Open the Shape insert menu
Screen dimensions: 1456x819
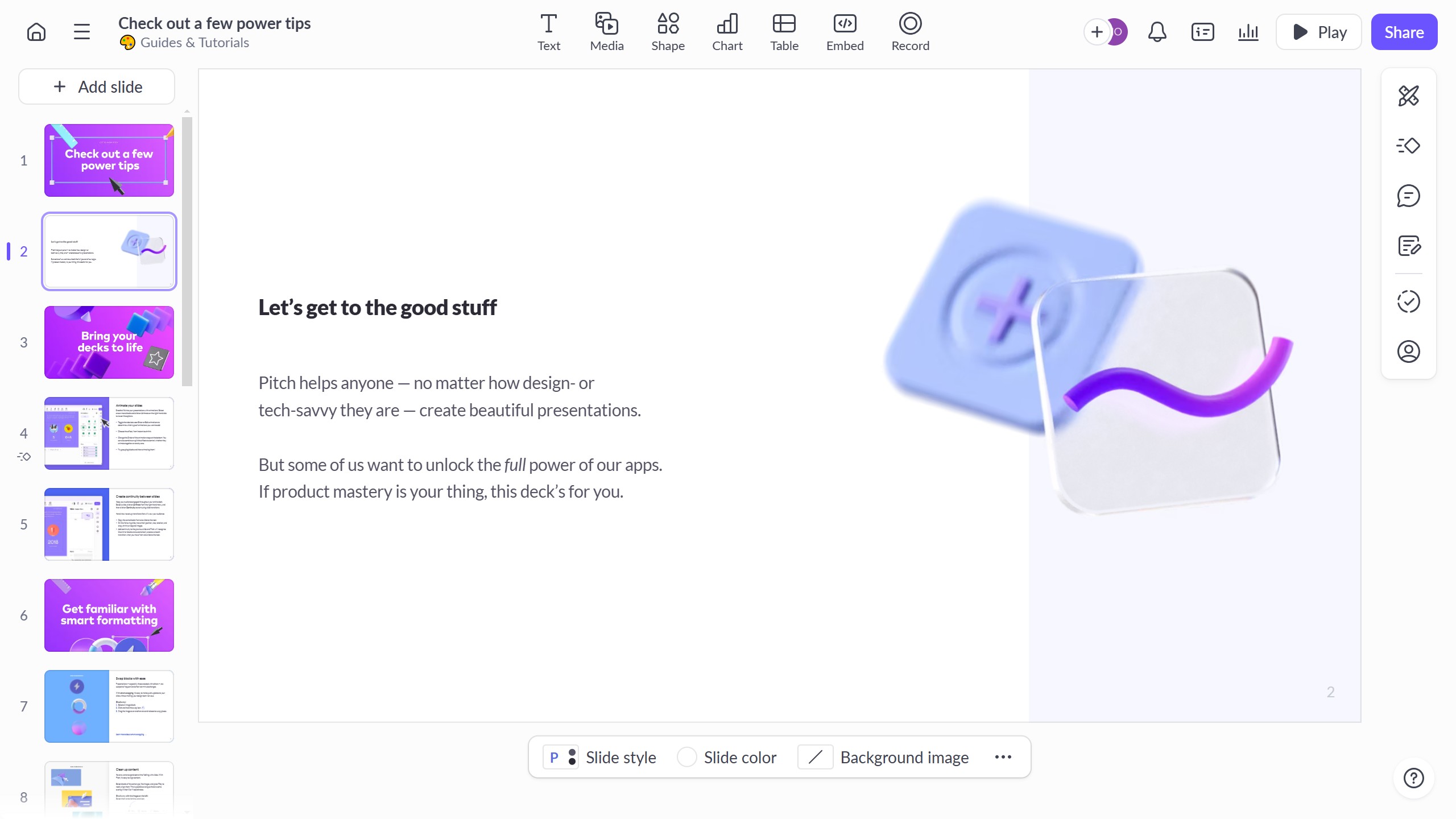668,32
